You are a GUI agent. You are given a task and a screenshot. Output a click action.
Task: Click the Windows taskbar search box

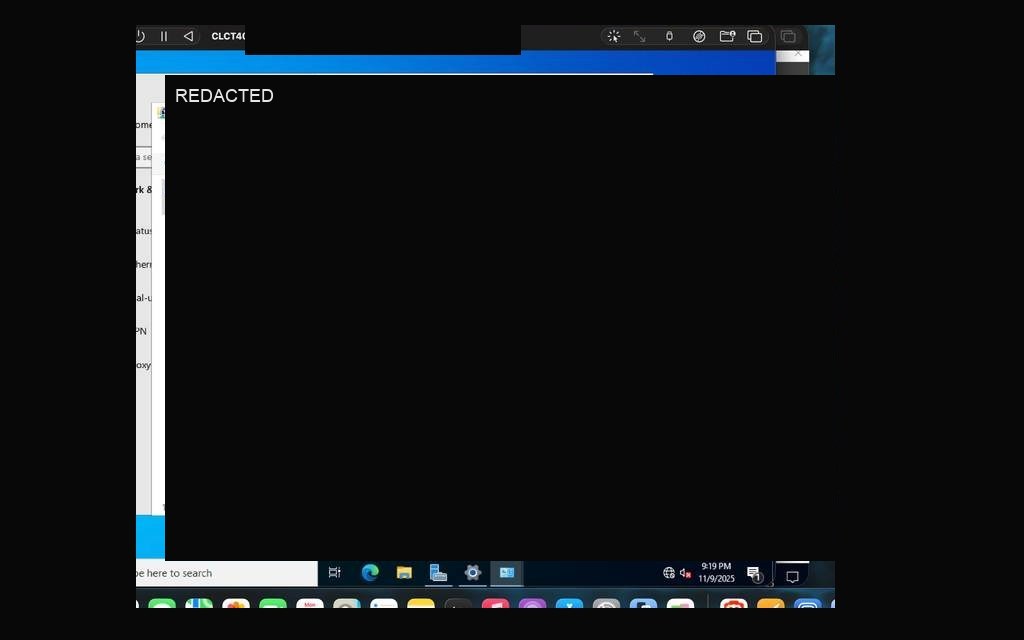click(x=227, y=573)
